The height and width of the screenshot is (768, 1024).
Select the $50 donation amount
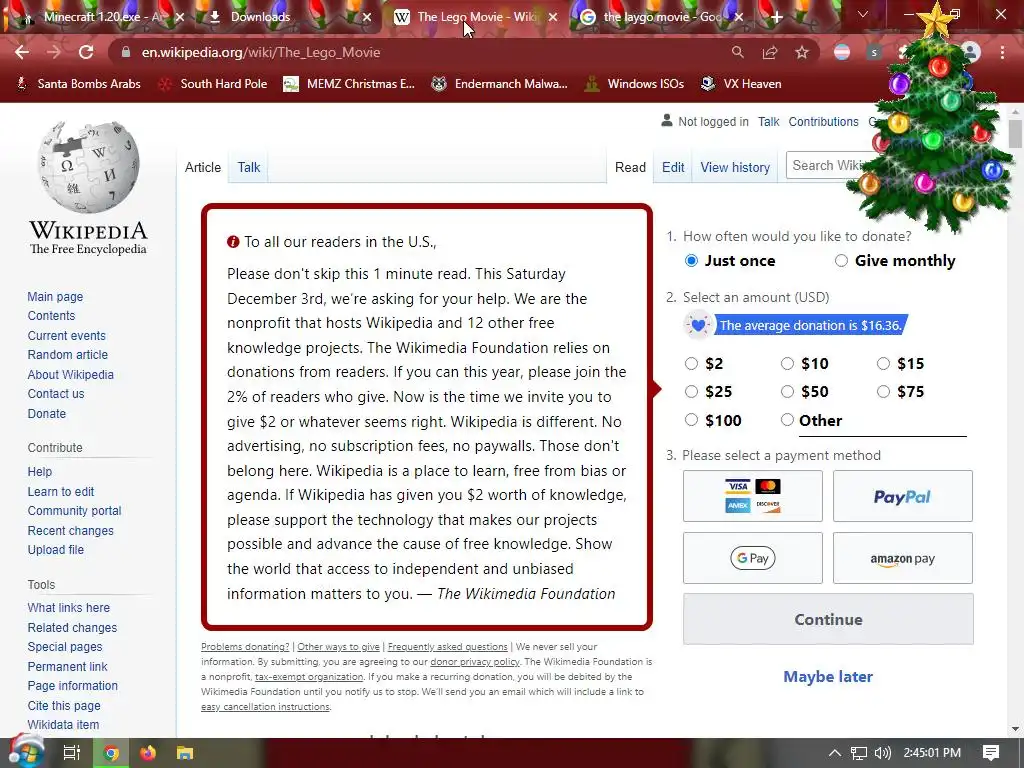click(x=788, y=391)
